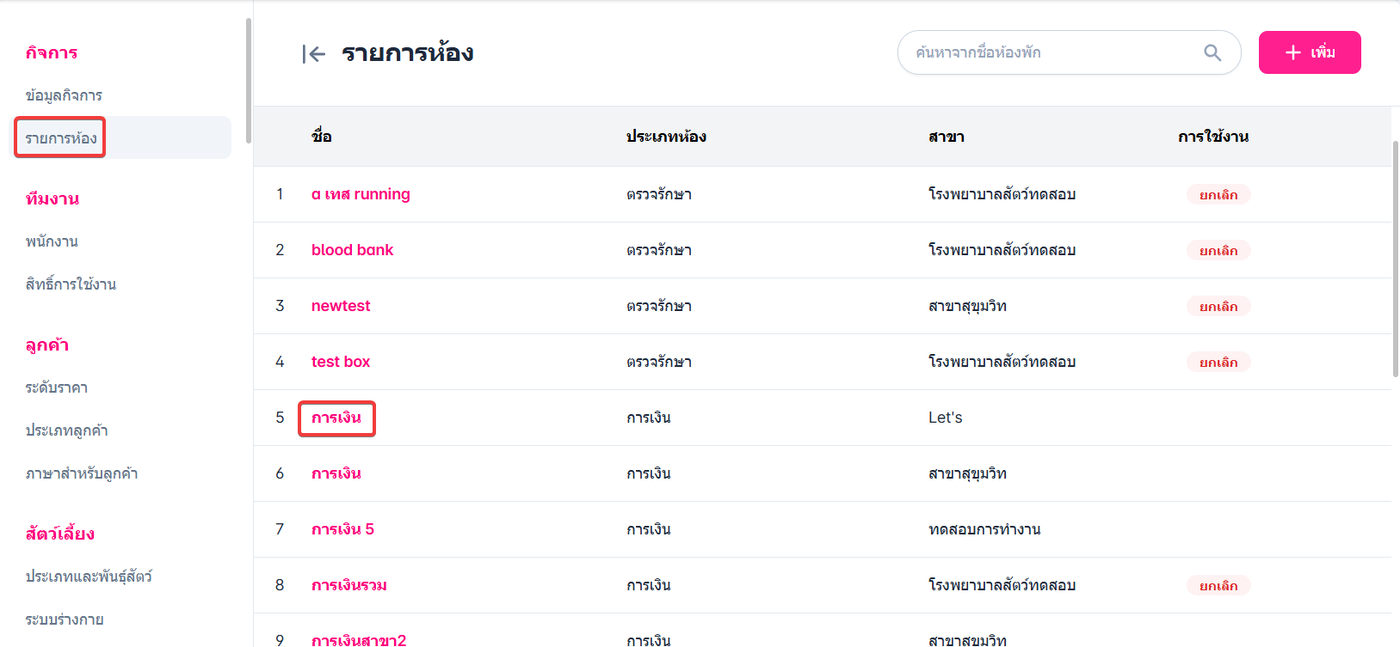Open ระดับราคา in the sidebar
Image resolution: width=1400 pixels, height=647 pixels.
57,387
